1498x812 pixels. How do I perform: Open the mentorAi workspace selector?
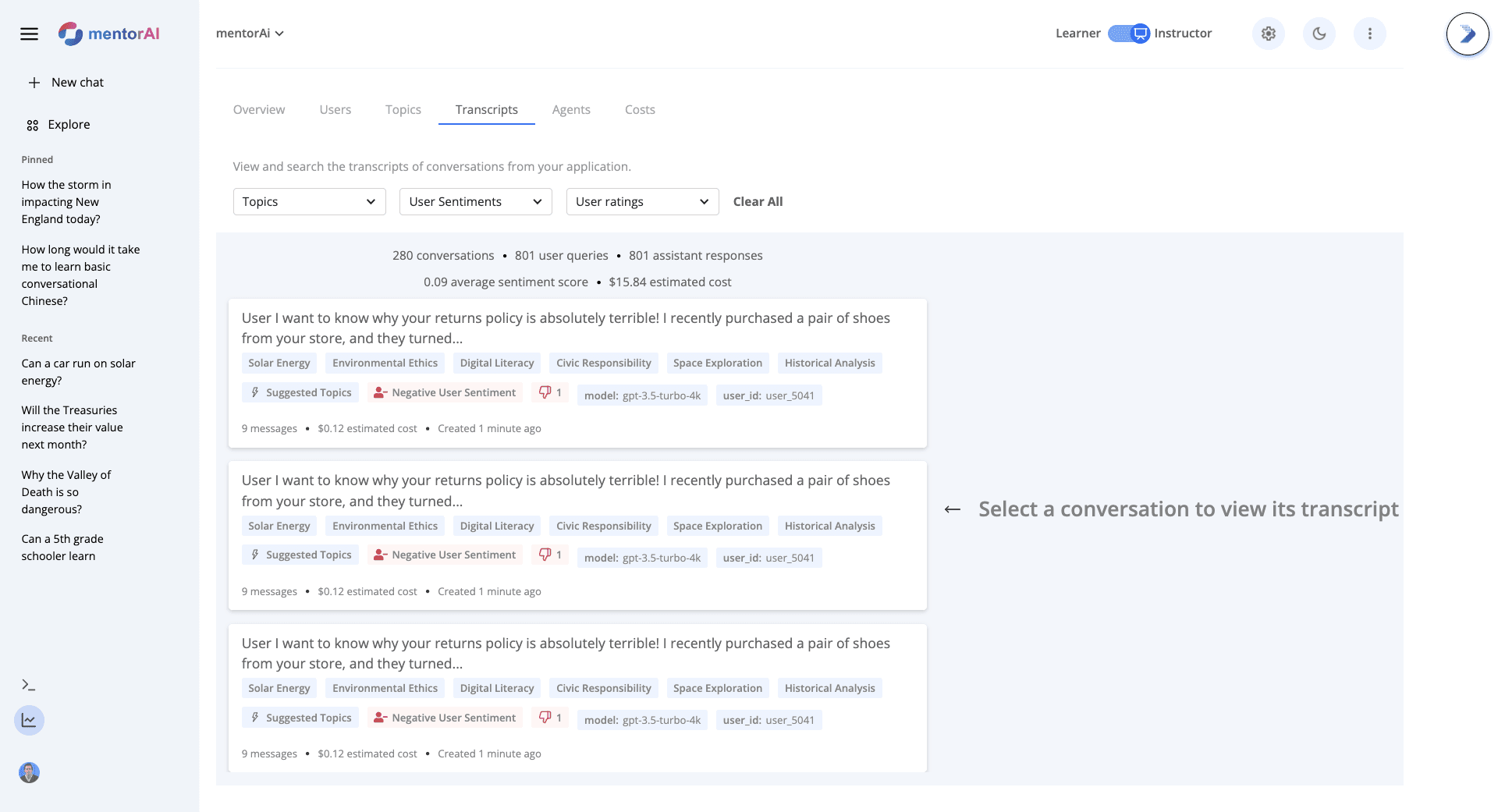248,33
